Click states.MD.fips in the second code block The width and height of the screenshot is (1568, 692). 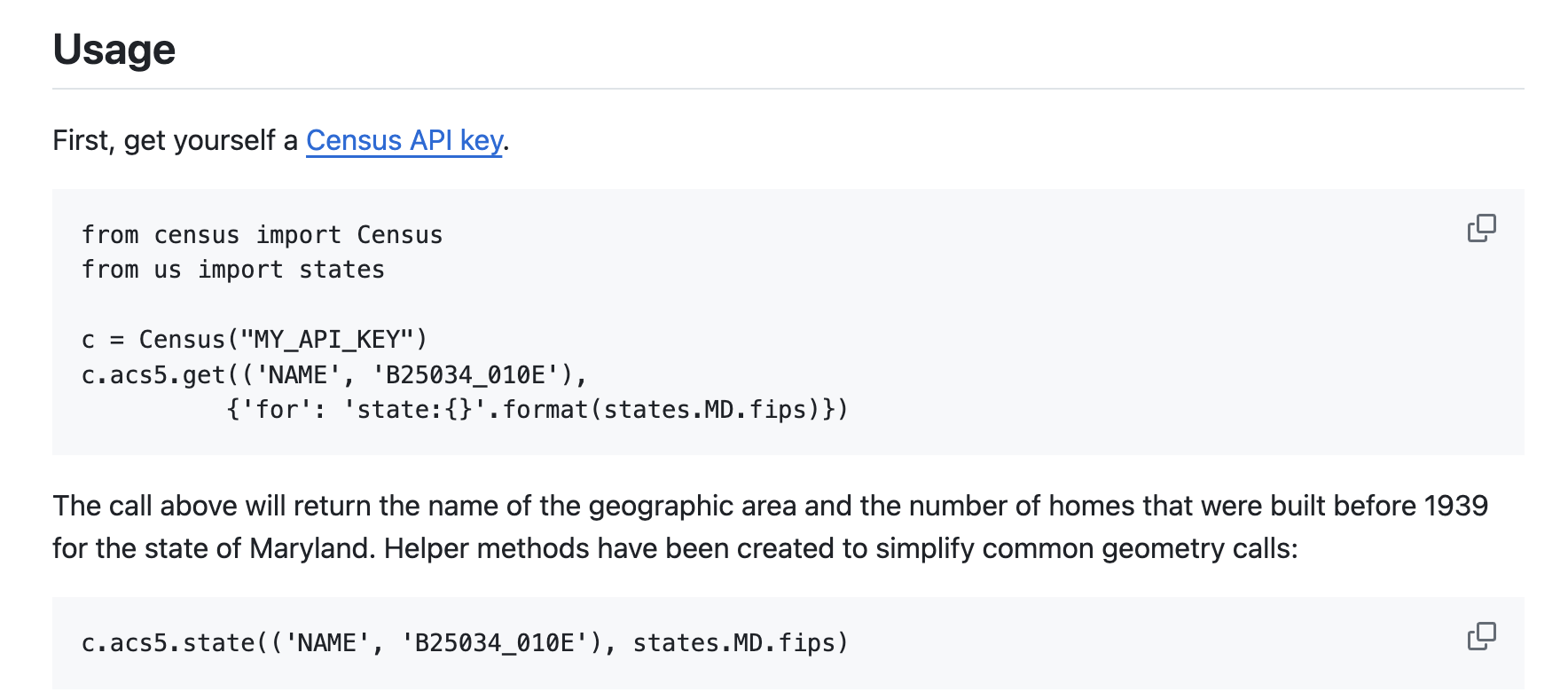[x=733, y=643]
